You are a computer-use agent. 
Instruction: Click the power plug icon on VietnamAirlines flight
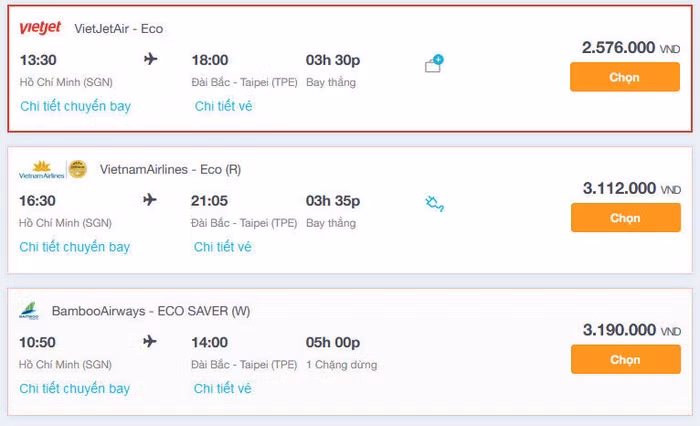coord(433,204)
